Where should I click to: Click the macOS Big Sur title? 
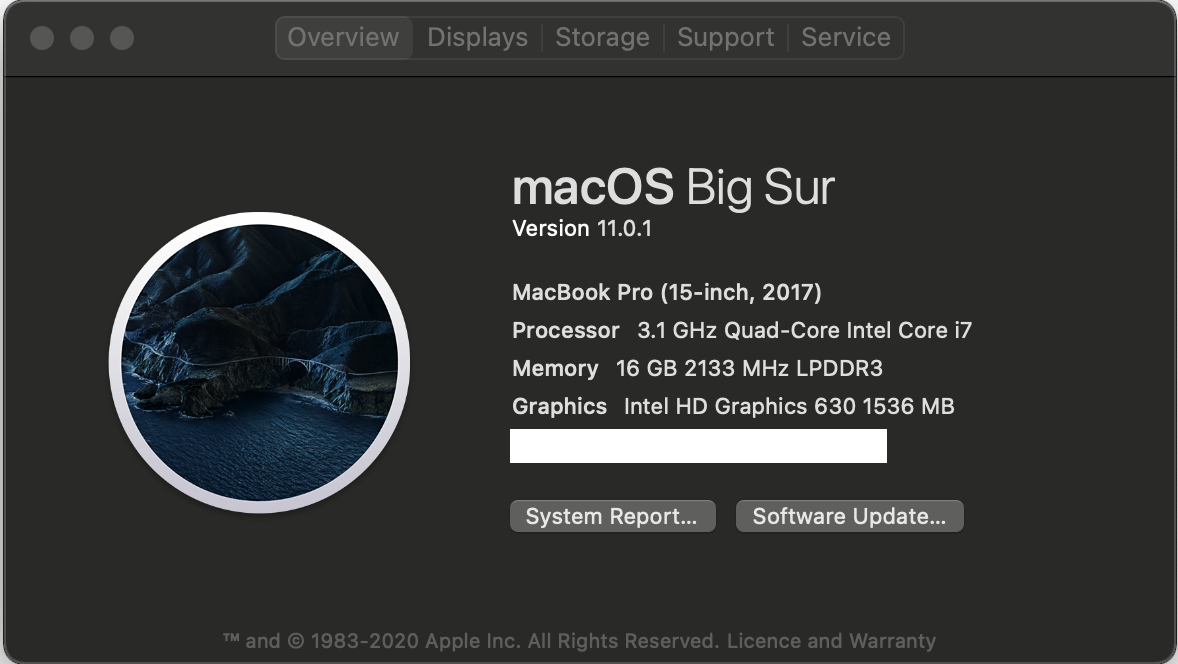pyautogui.click(x=672, y=188)
